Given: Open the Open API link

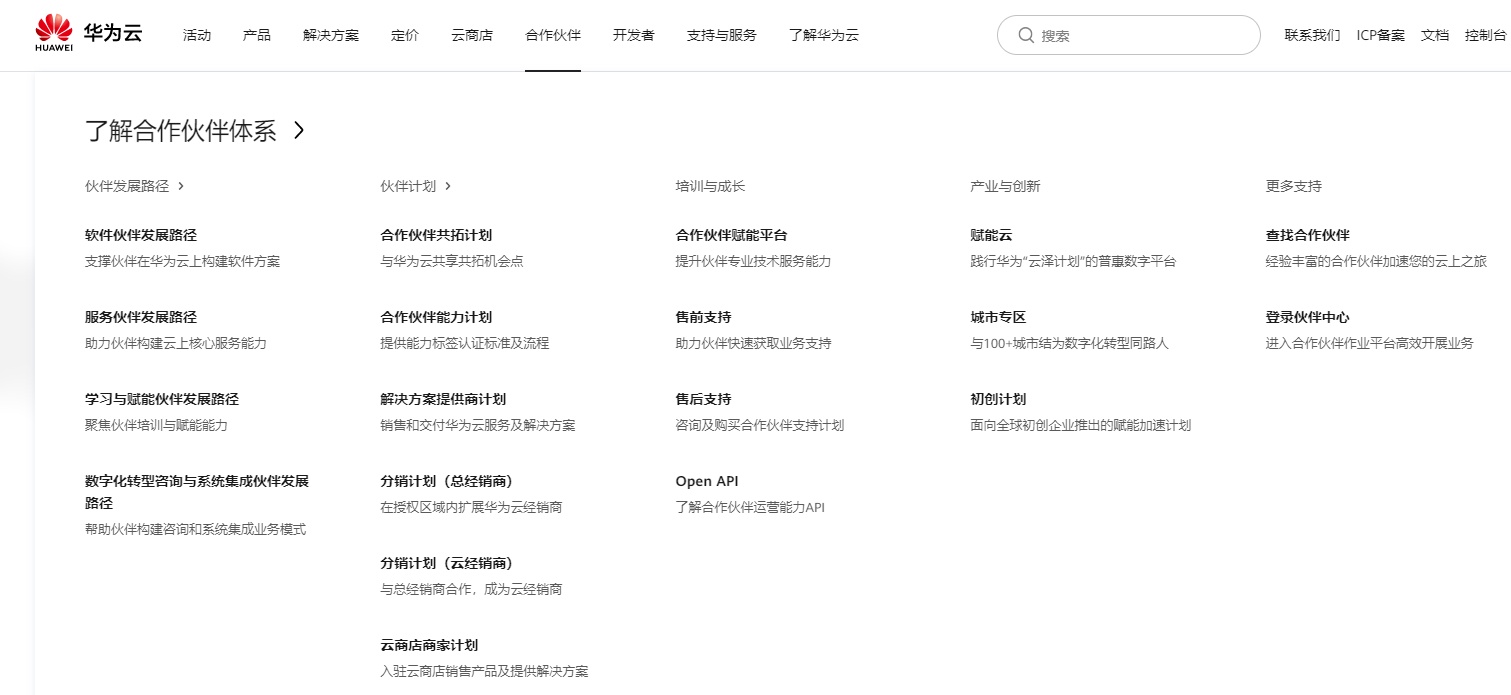Looking at the screenshot, I should coord(707,481).
